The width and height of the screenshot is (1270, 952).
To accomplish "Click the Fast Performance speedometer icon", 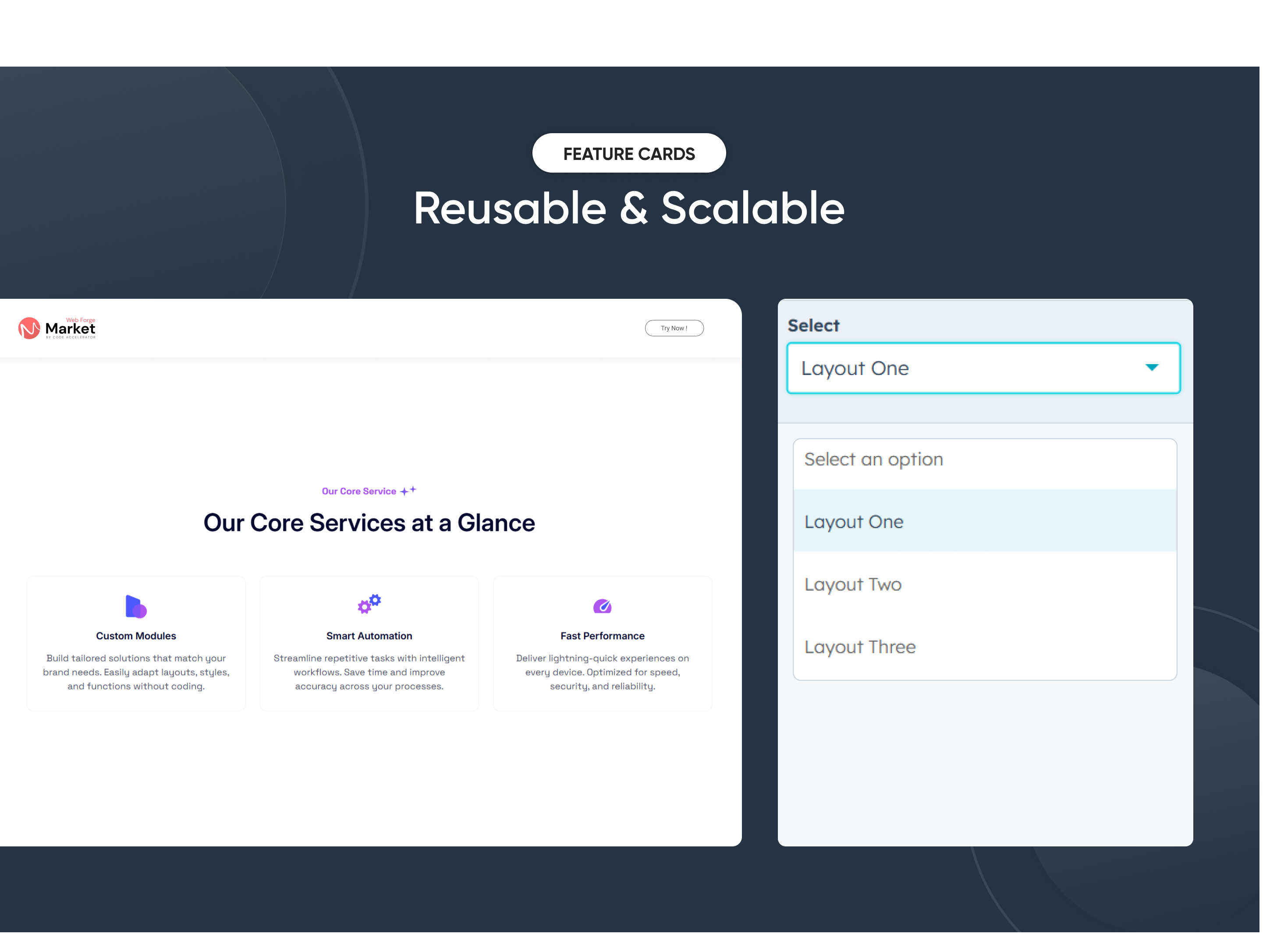I will 602,605.
